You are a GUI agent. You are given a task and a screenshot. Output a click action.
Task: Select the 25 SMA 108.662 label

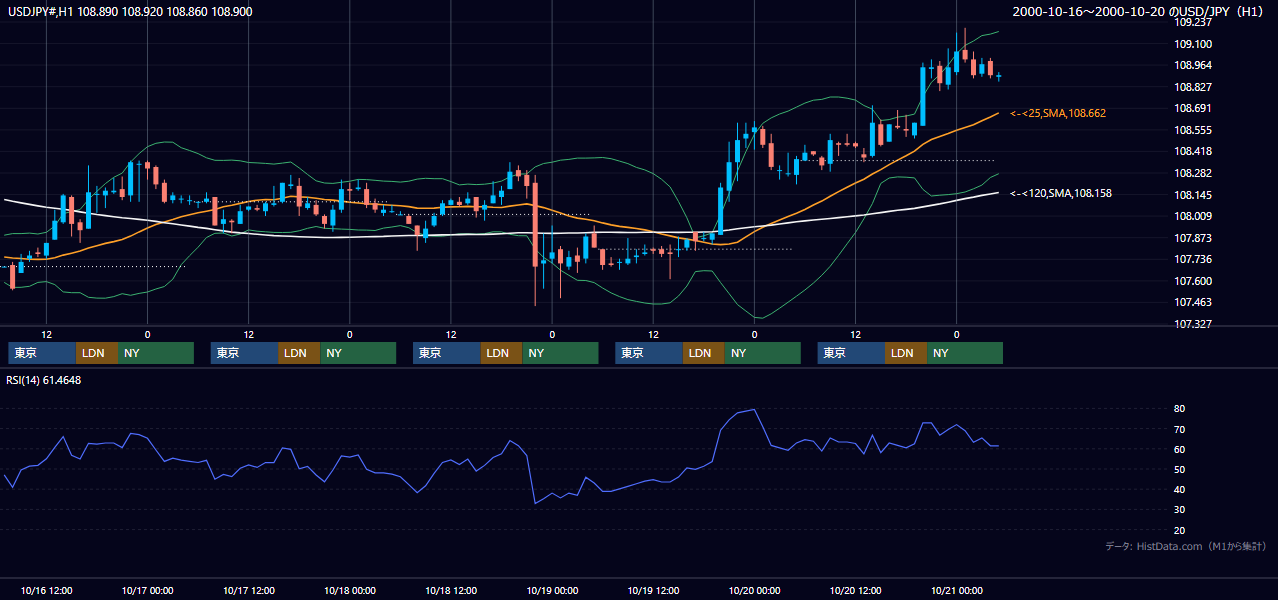(x=1058, y=114)
